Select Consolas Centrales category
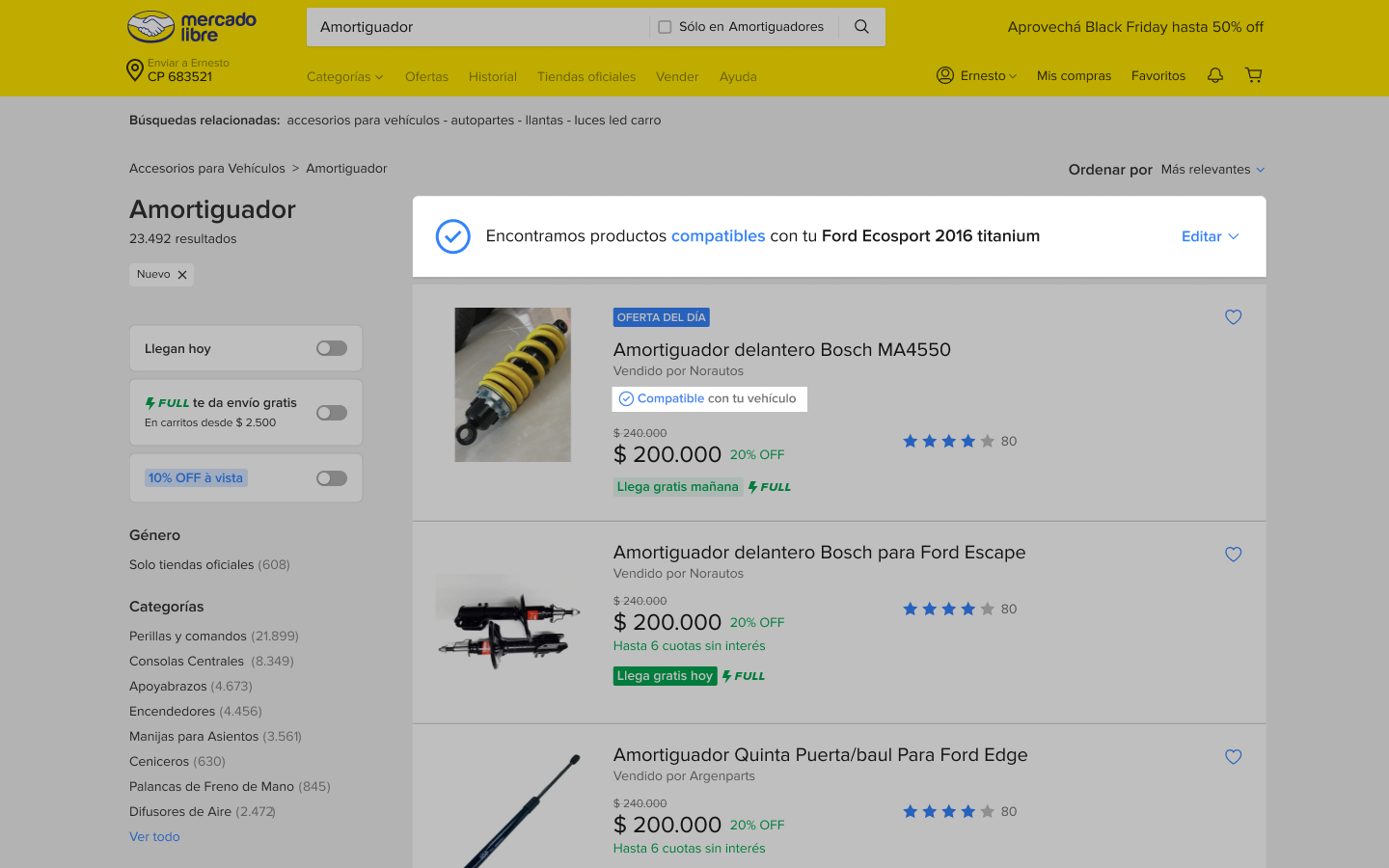Screen dimensions: 1389x868 [x=211, y=661]
